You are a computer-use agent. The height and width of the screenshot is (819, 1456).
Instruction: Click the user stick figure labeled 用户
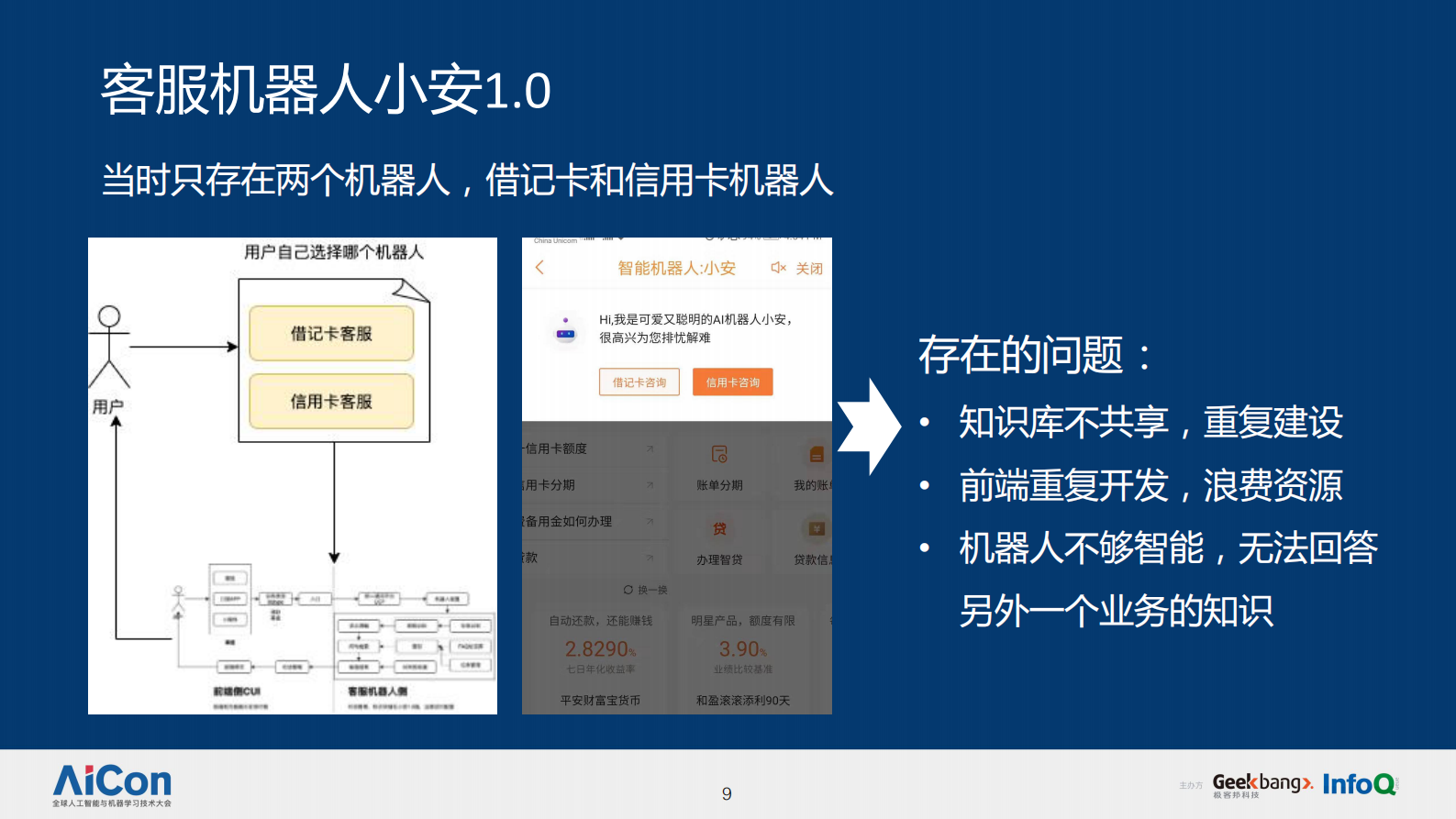coord(109,347)
